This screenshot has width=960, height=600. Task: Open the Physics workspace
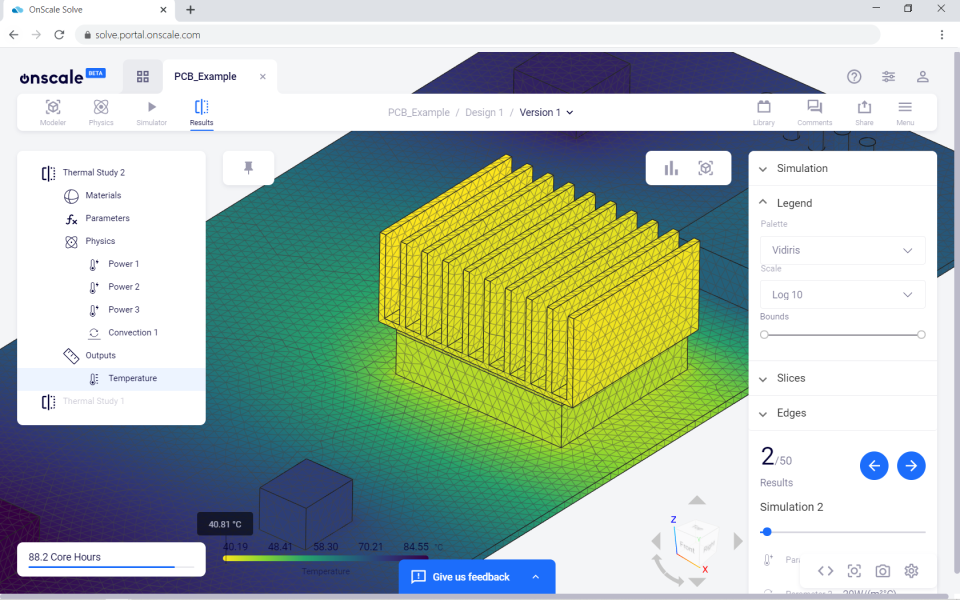point(101,113)
